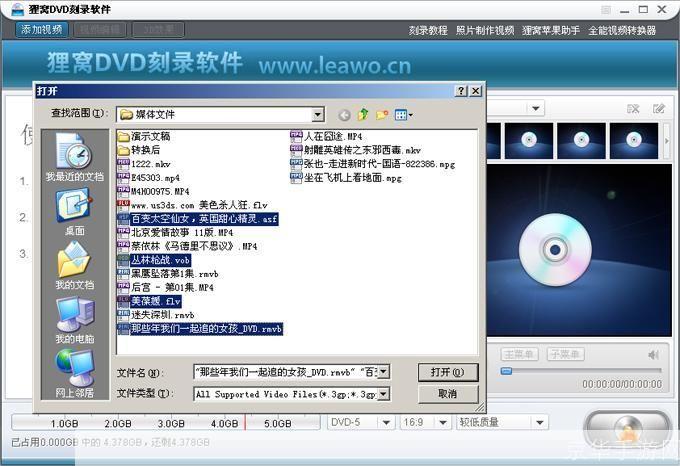680x466 pixels.
Task: Click the 添加视频 button
Action: (x=42, y=29)
